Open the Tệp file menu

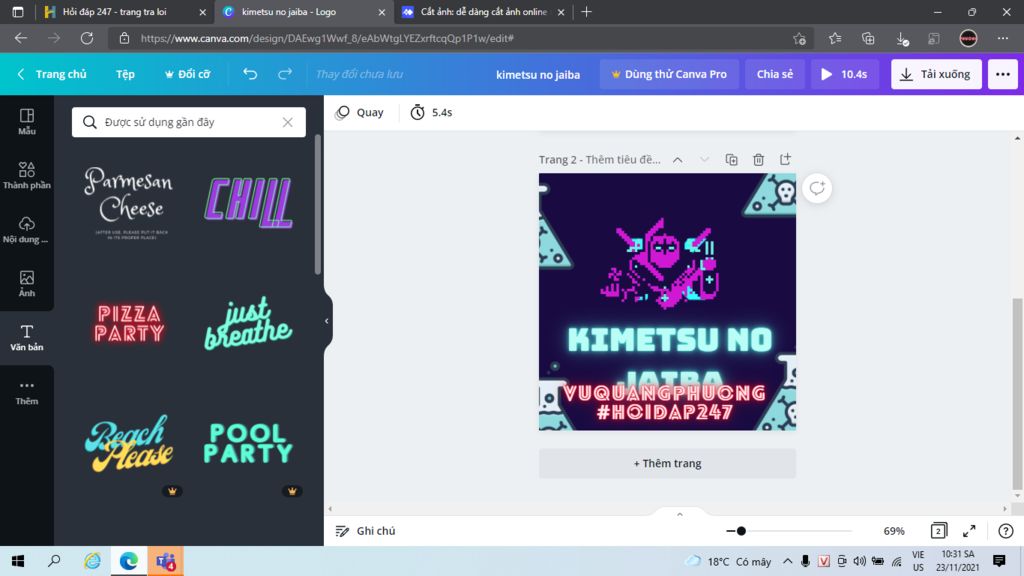tap(125, 74)
